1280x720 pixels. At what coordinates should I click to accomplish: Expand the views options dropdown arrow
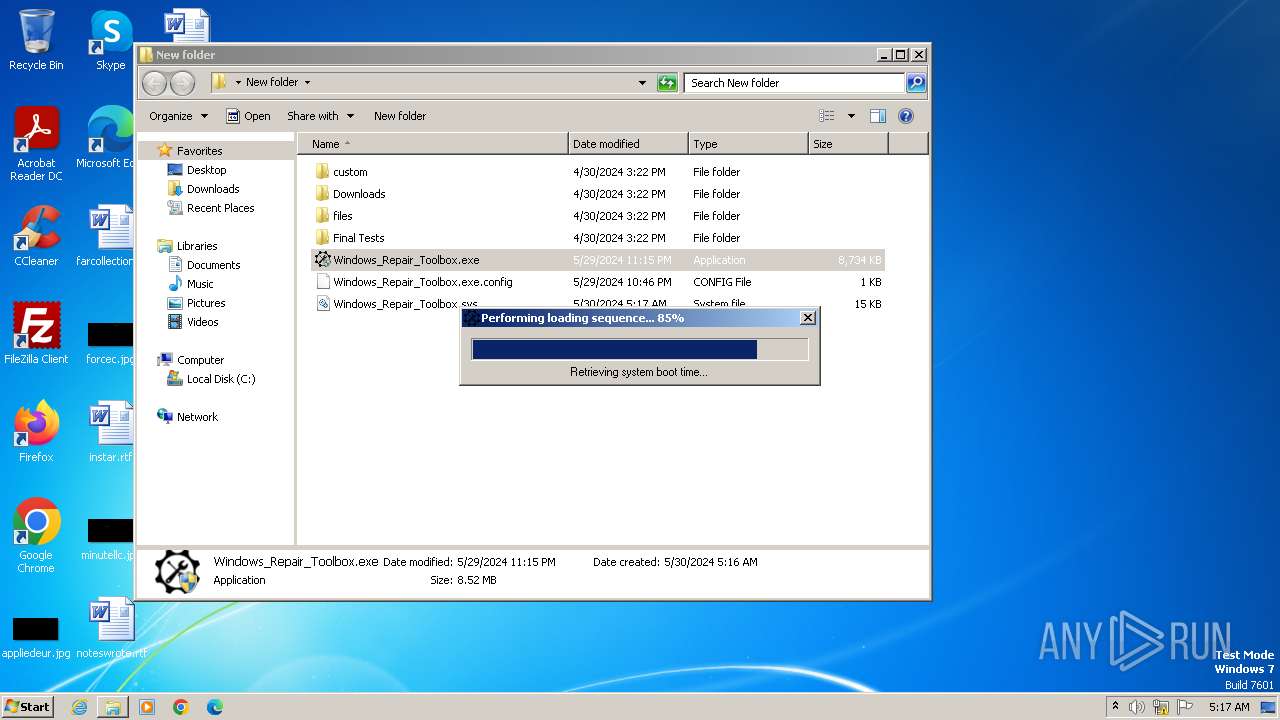[851, 116]
